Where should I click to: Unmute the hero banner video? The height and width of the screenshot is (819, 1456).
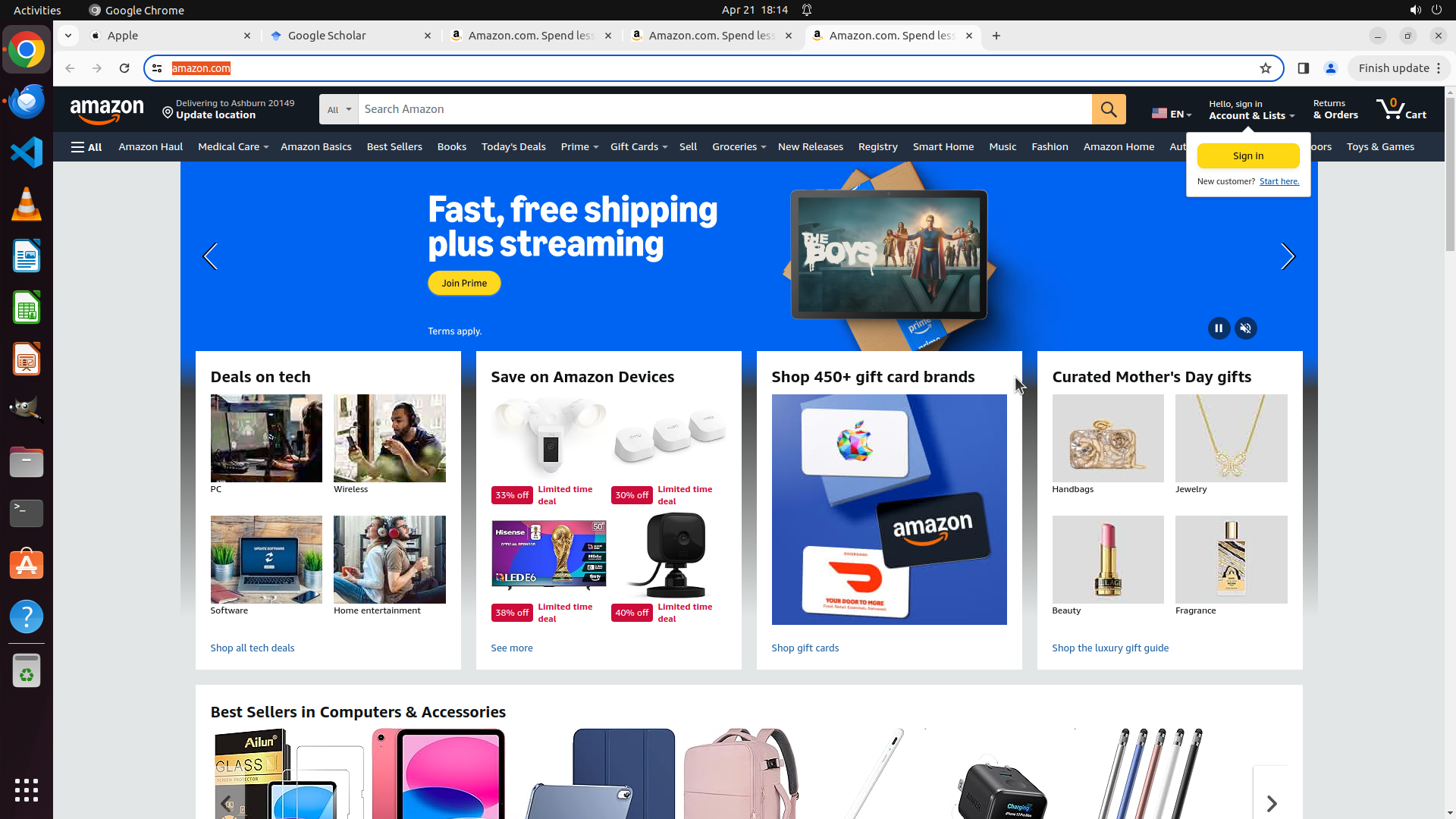[1245, 328]
